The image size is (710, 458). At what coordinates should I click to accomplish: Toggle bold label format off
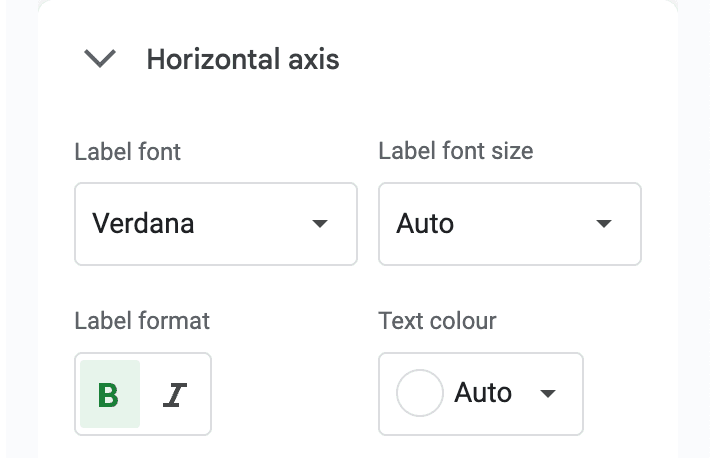click(x=110, y=395)
